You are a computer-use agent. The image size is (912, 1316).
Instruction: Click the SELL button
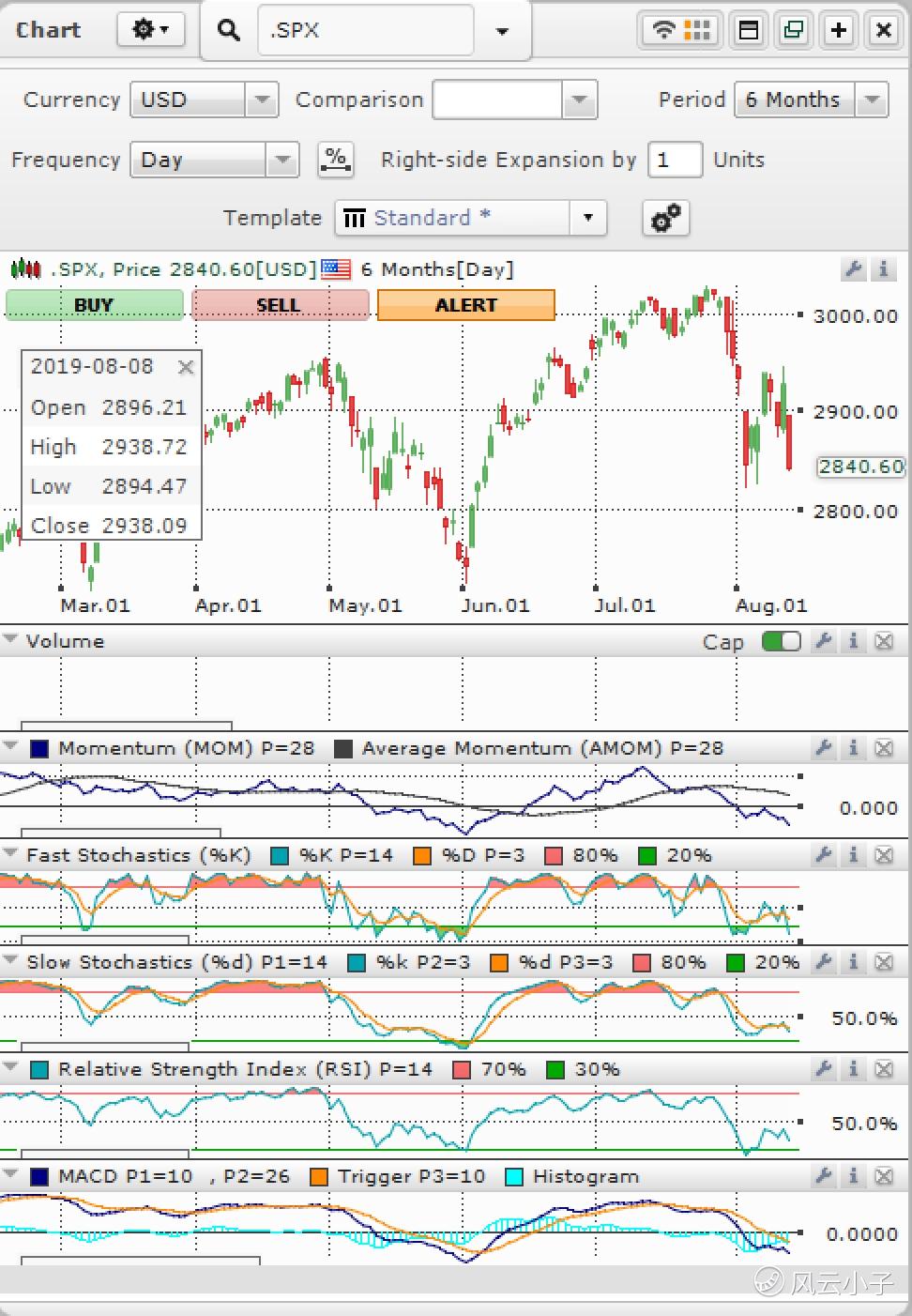coord(280,305)
